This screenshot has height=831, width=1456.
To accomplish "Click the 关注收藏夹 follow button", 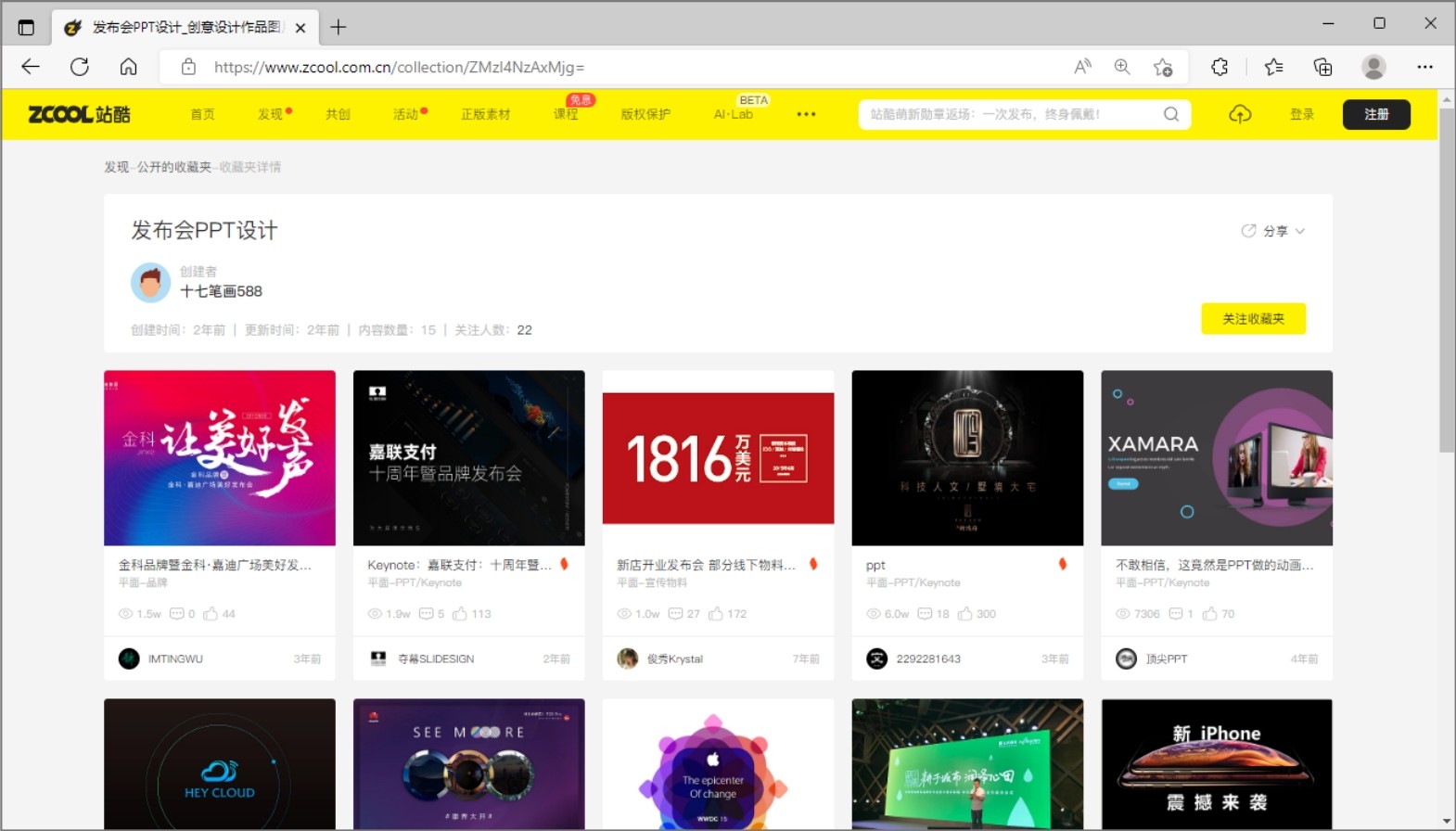I will 1253,319.
